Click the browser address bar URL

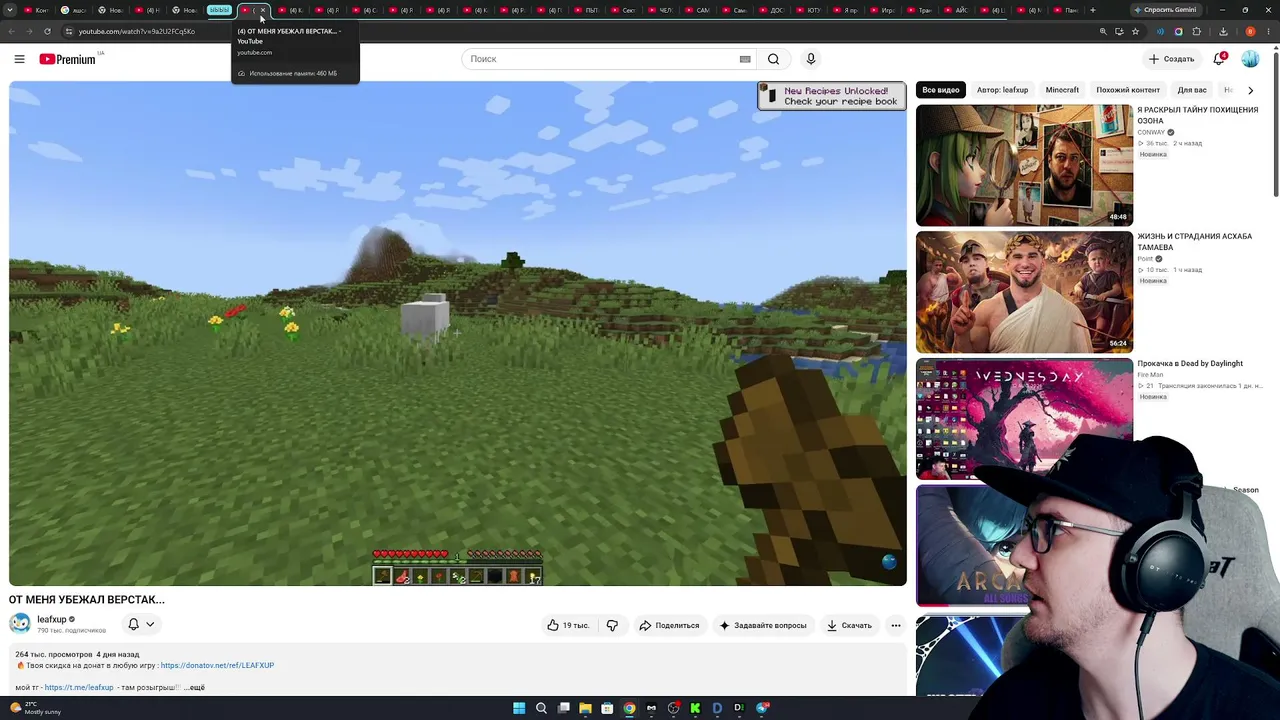tap(137, 31)
